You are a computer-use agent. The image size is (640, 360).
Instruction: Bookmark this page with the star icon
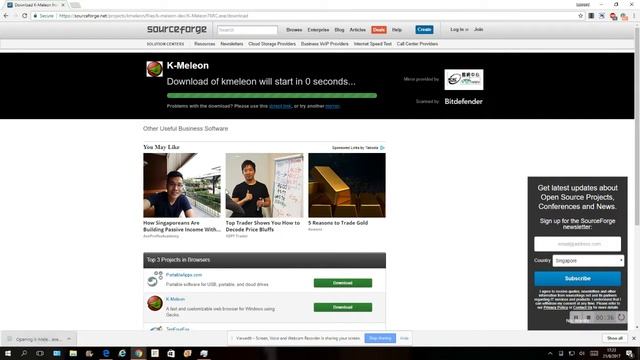point(580,16)
